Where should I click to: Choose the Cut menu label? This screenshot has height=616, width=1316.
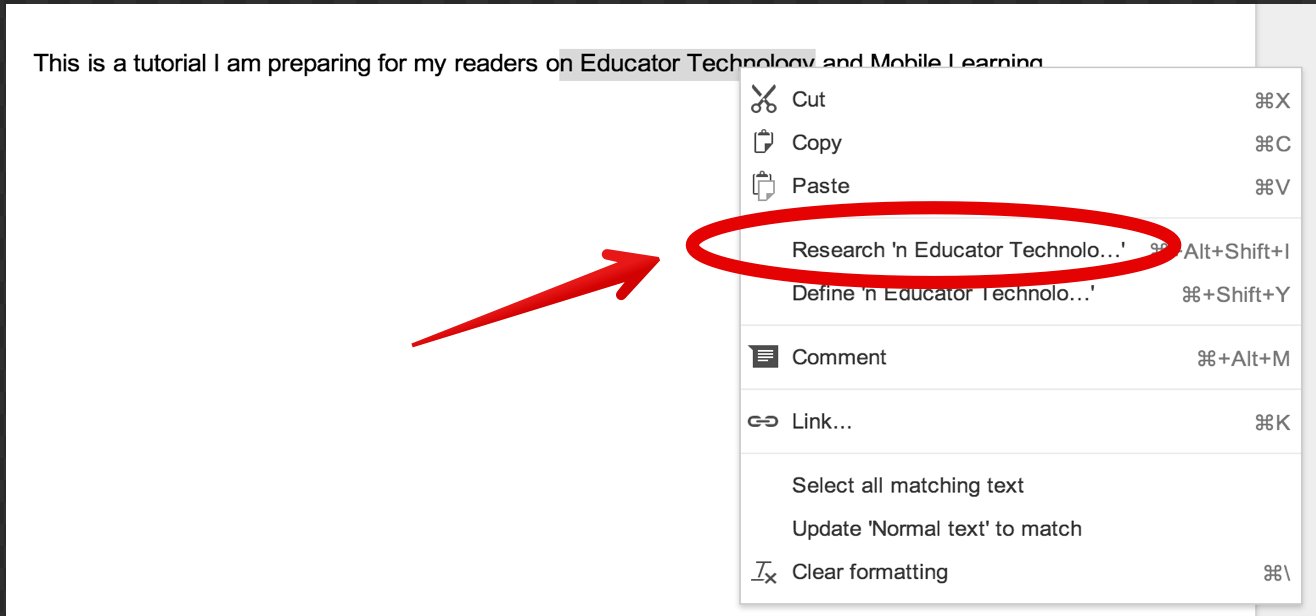click(x=809, y=99)
